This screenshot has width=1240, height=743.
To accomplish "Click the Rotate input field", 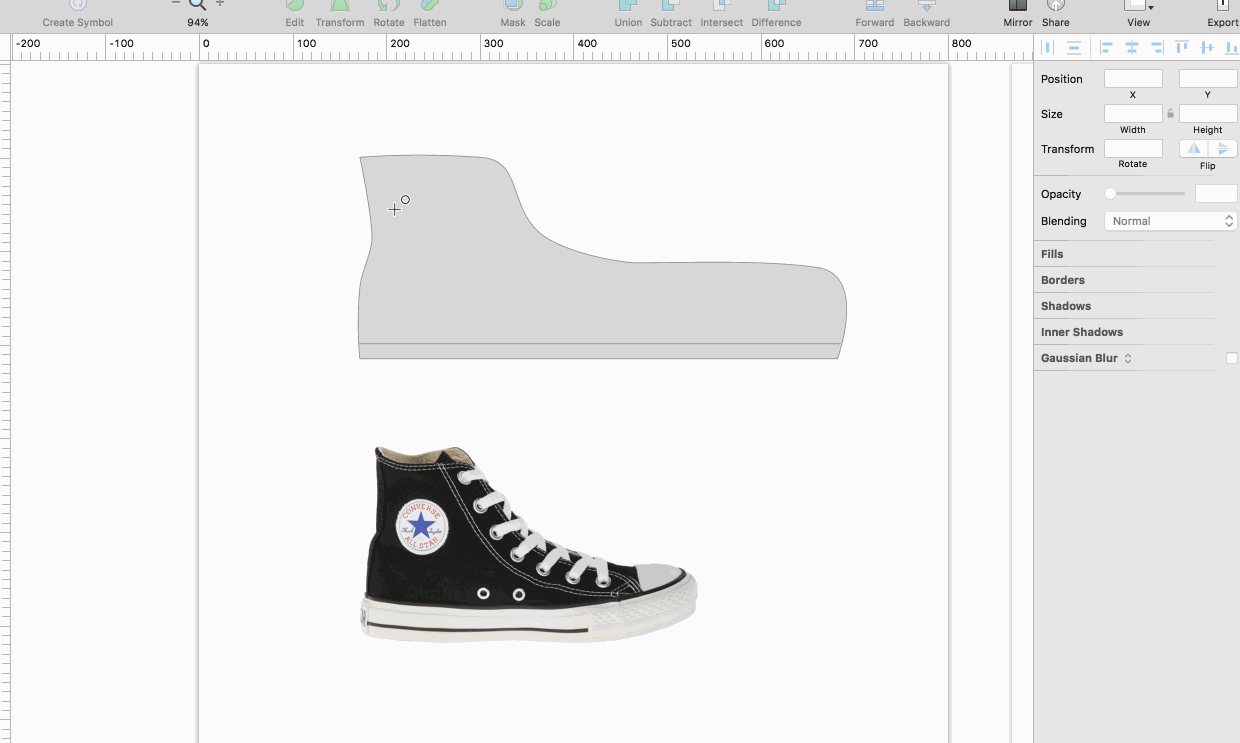I will [x=1133, y=149].
